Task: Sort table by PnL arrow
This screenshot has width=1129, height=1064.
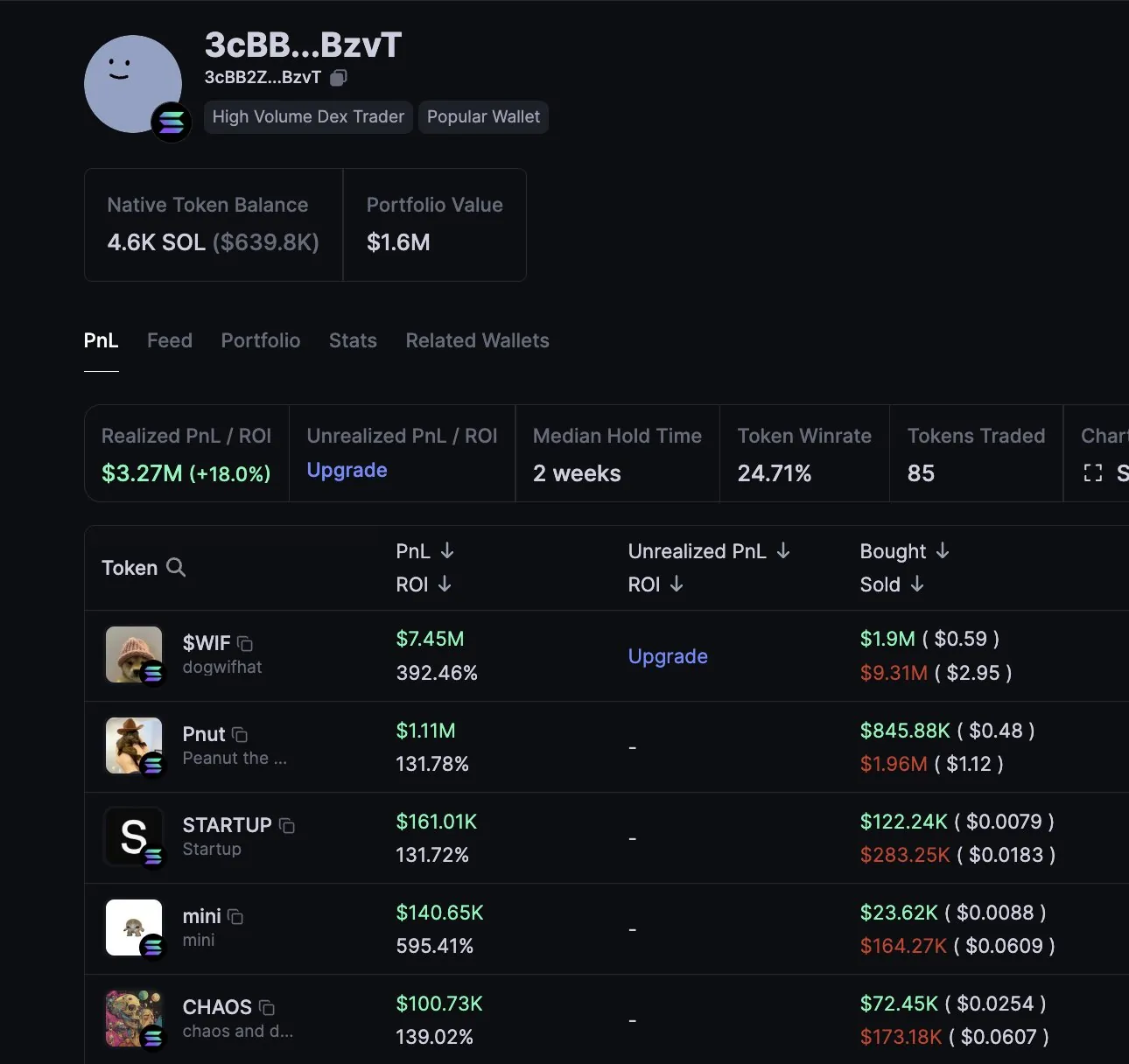Action: 447,550
